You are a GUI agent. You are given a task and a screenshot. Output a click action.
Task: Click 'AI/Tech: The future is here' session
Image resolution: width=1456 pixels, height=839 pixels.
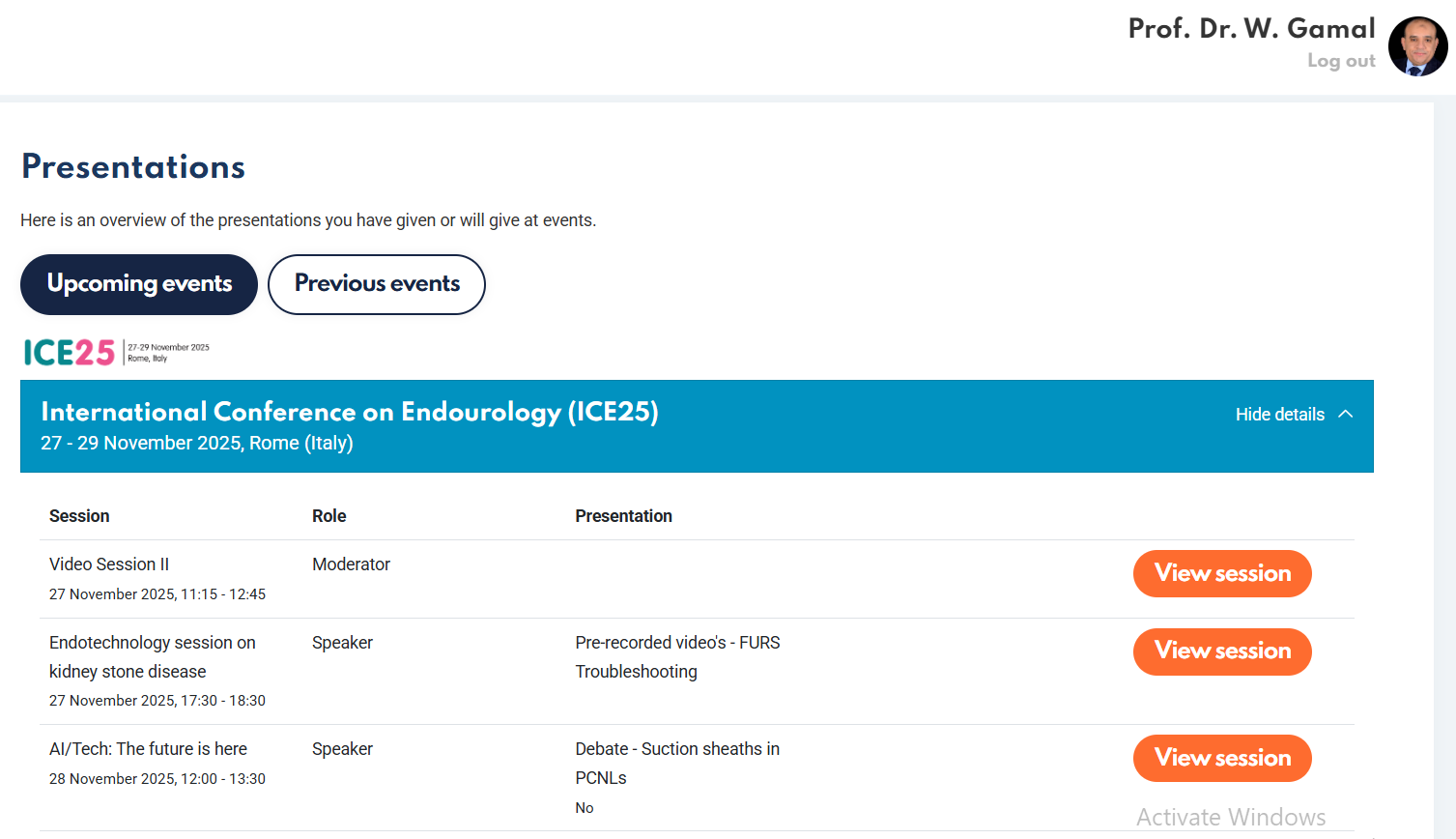click(148, 749)
